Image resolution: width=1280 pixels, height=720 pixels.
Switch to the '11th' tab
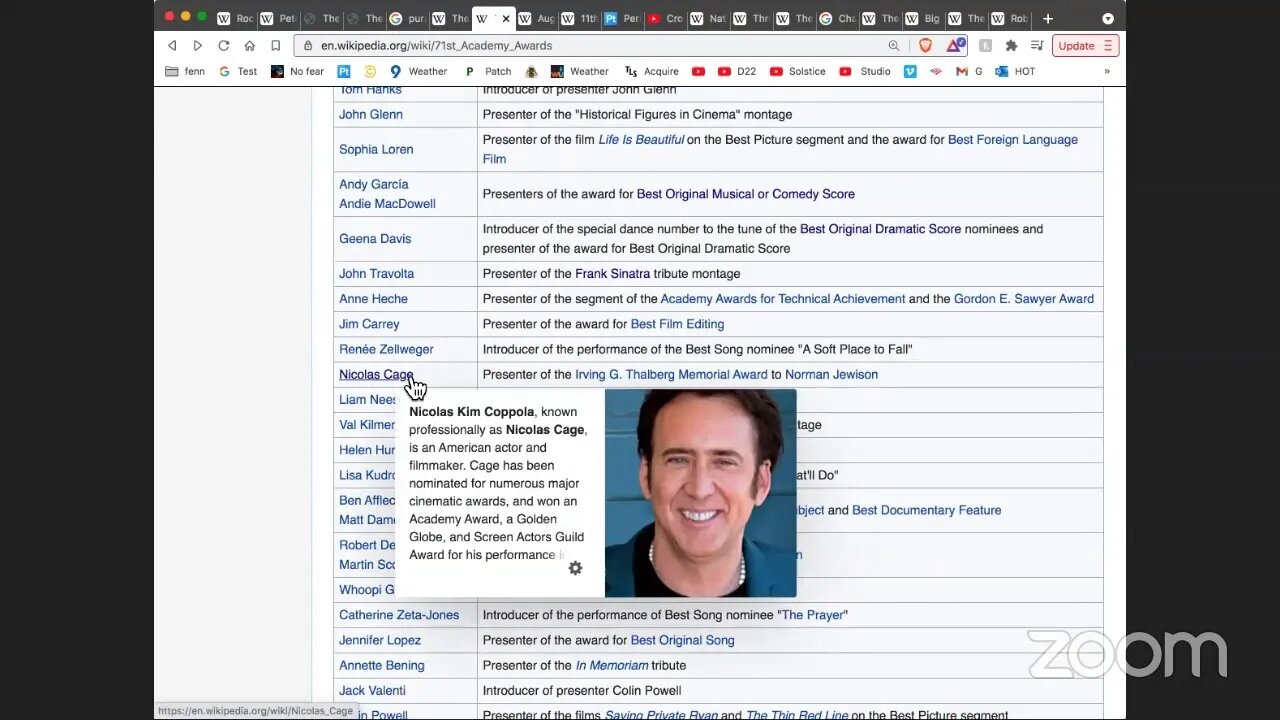tap(579, 18)
